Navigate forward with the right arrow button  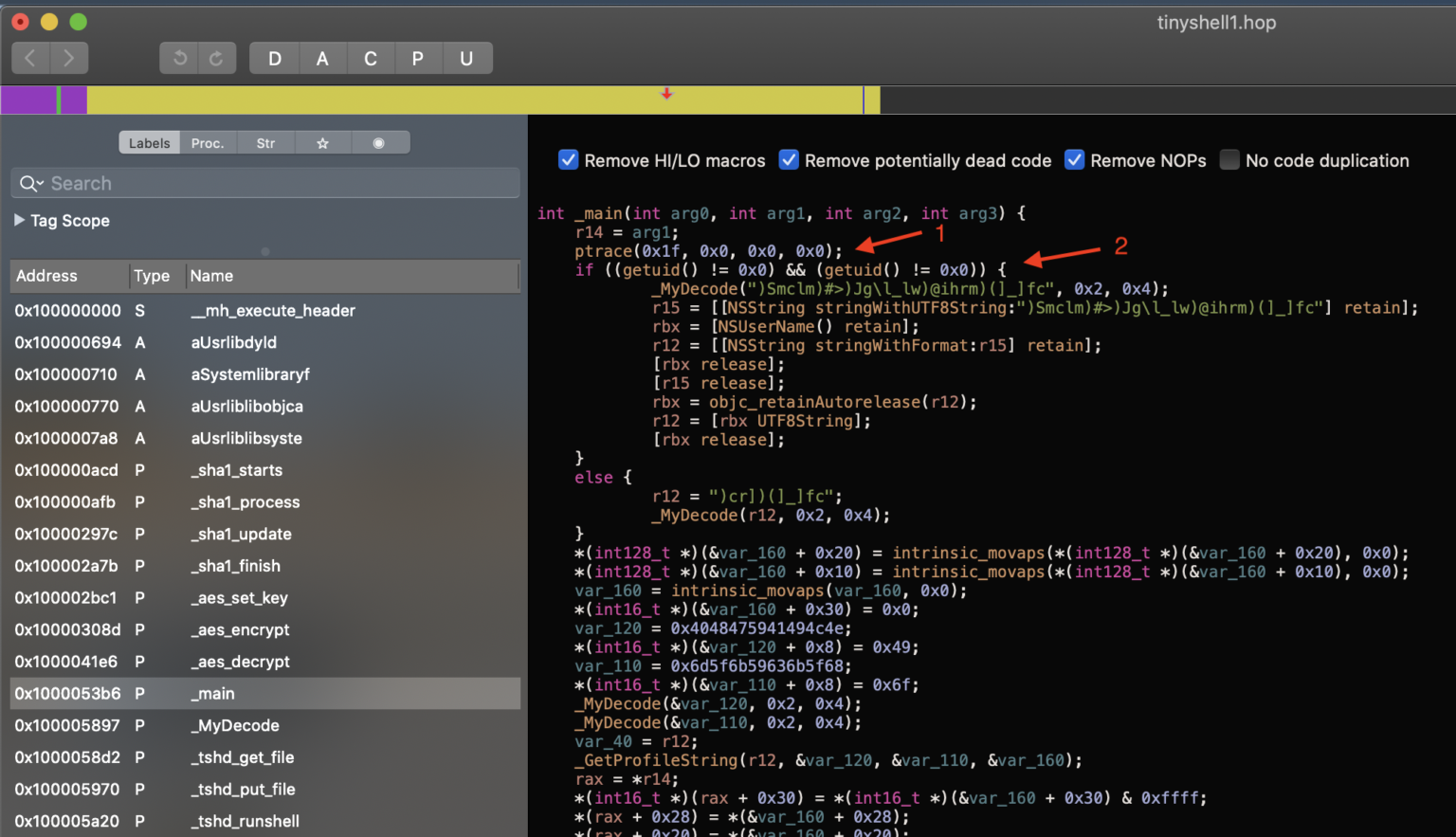pyautogui.click(x=69, y=58)
